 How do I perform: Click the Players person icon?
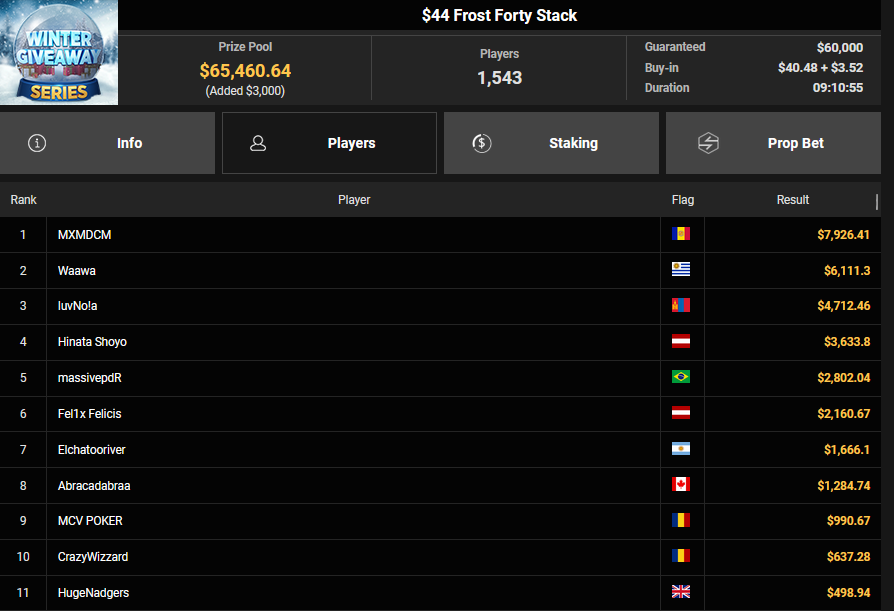(258, 143)
